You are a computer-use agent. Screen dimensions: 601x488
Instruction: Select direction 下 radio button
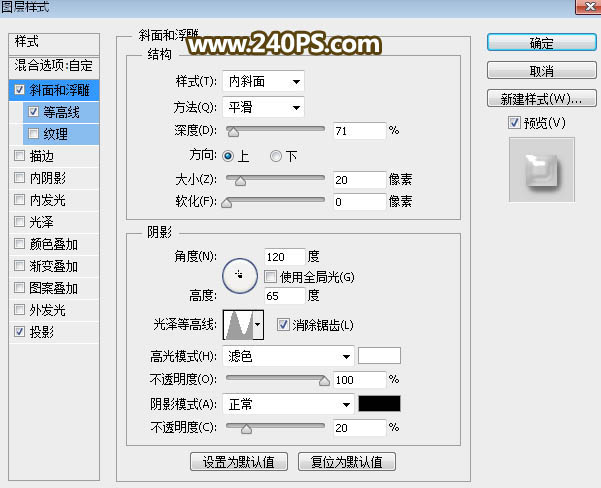point(276,156)
